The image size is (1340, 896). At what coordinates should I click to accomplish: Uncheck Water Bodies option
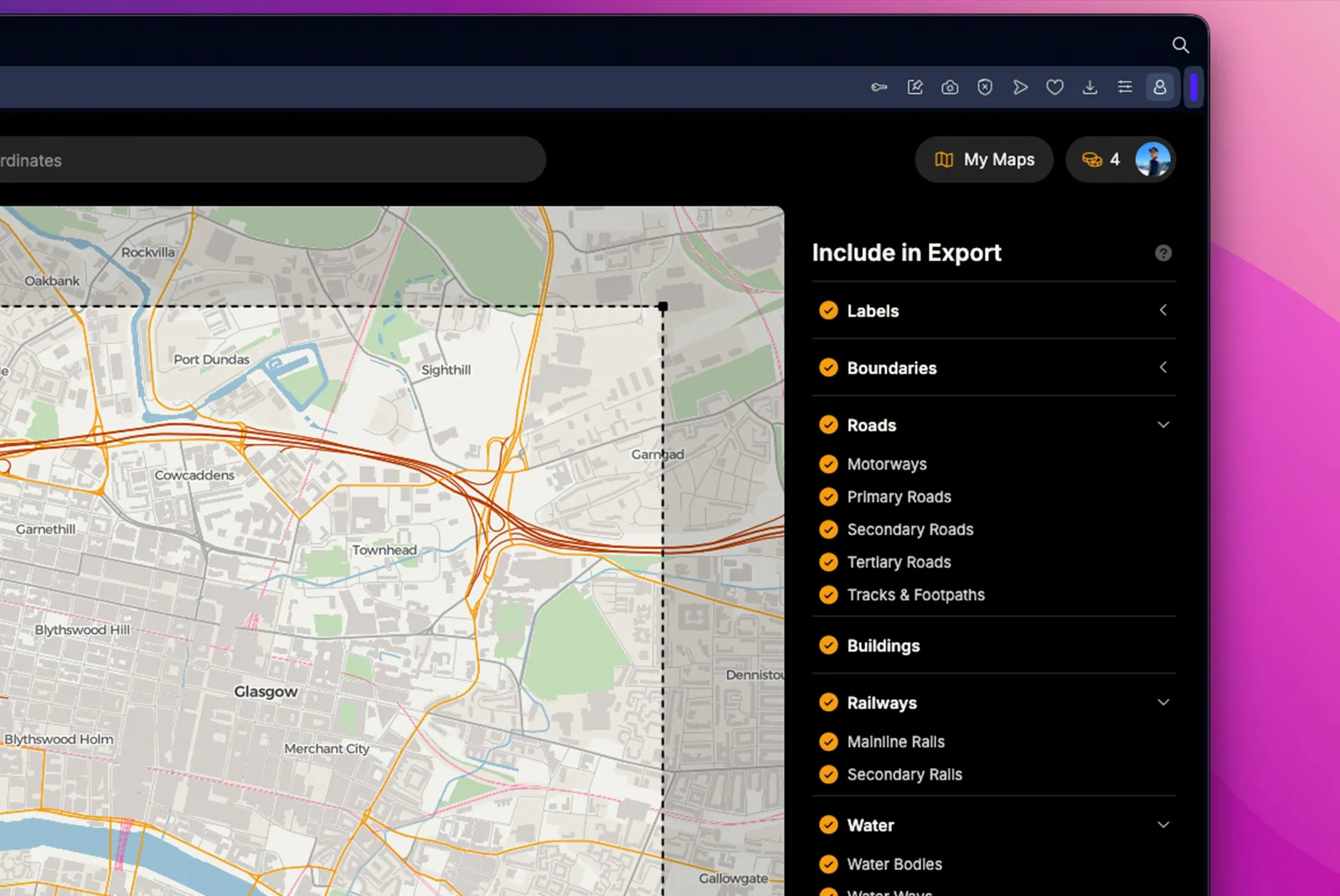point(828,864)
